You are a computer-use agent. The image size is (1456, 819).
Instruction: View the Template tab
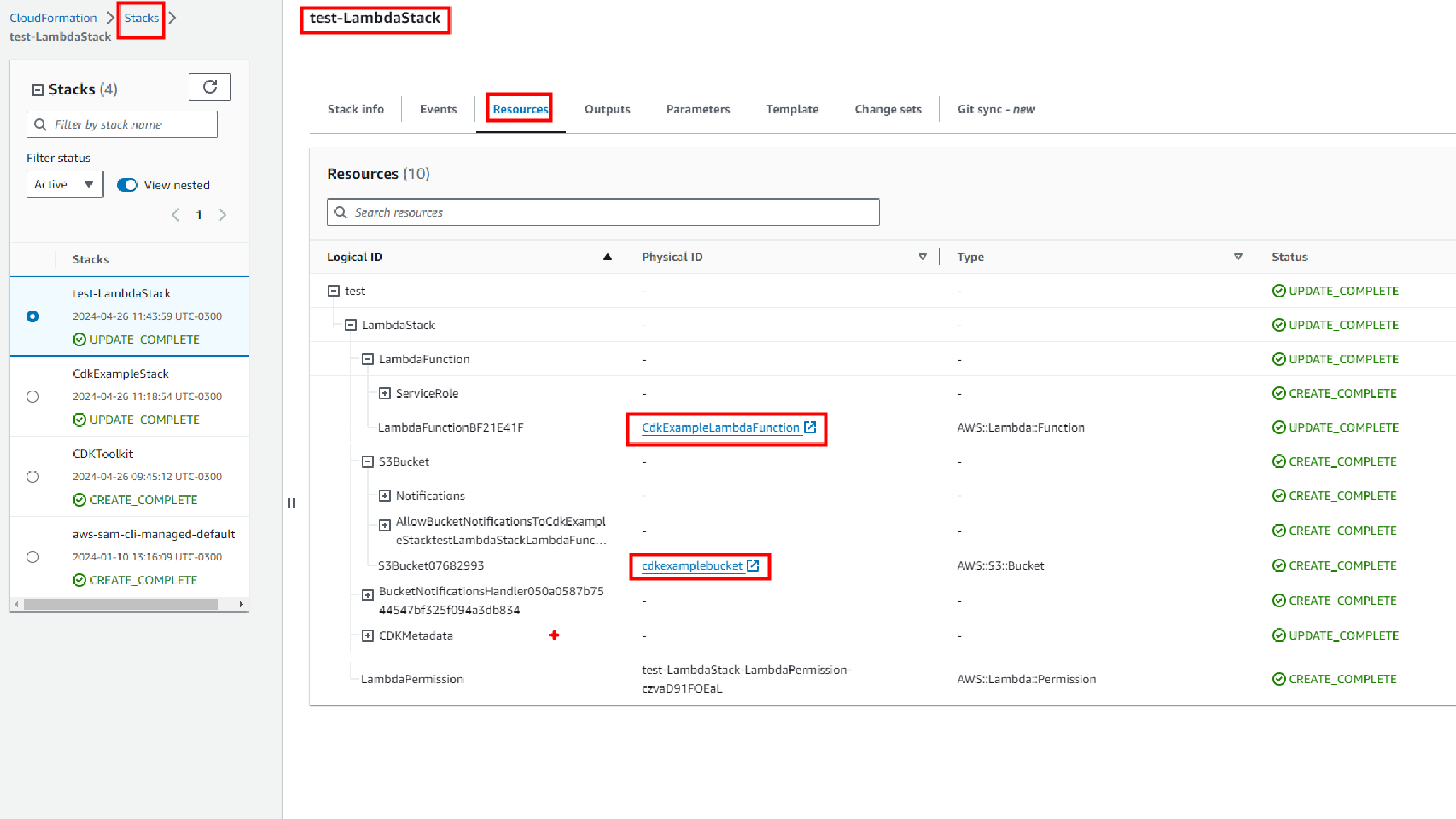(792, 109)
